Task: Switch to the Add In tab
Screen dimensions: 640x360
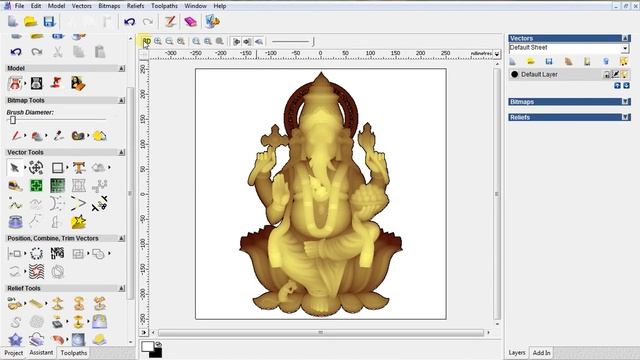Action: [x=542, y=353]
